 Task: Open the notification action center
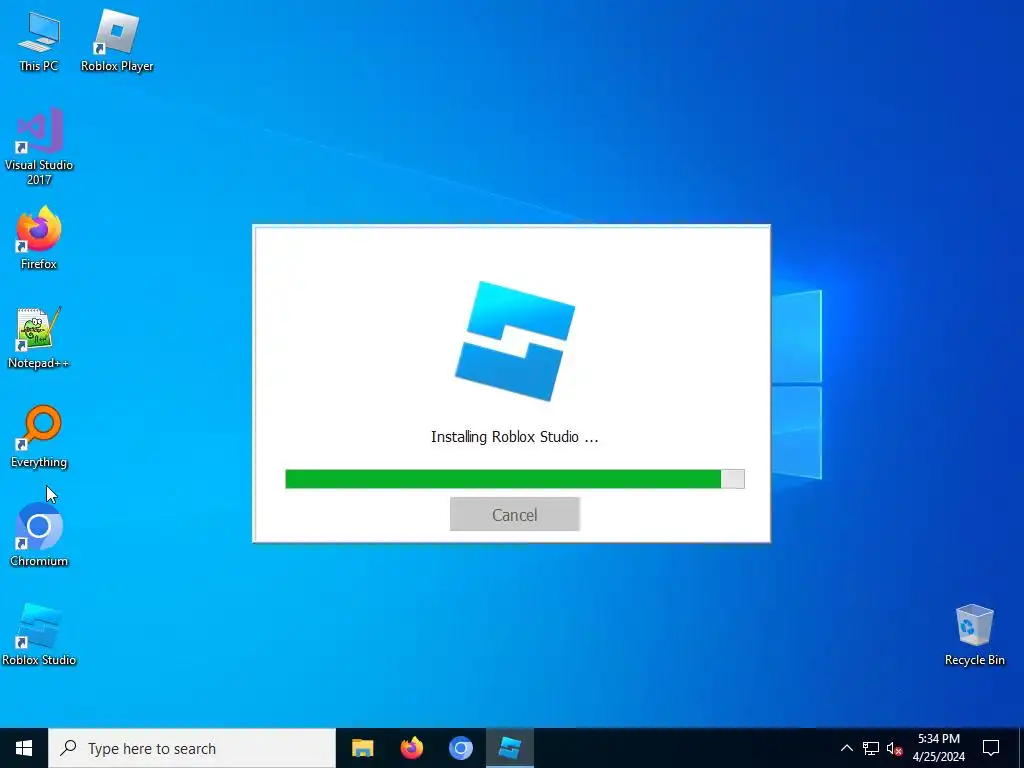(991, 748)
